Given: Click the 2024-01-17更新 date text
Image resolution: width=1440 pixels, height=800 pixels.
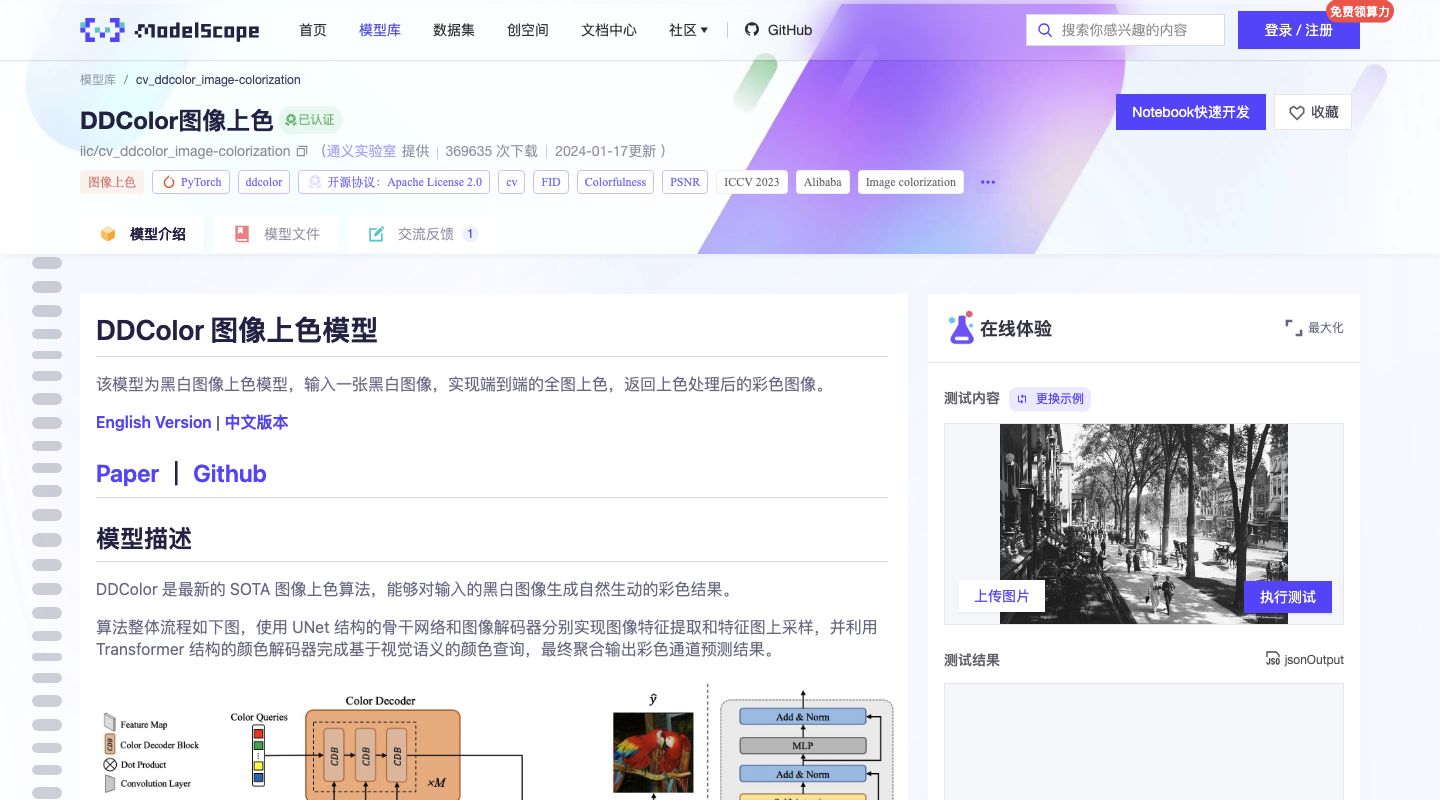Looking at the screenshot, I should pyautogui.click(x=606, y=151).
